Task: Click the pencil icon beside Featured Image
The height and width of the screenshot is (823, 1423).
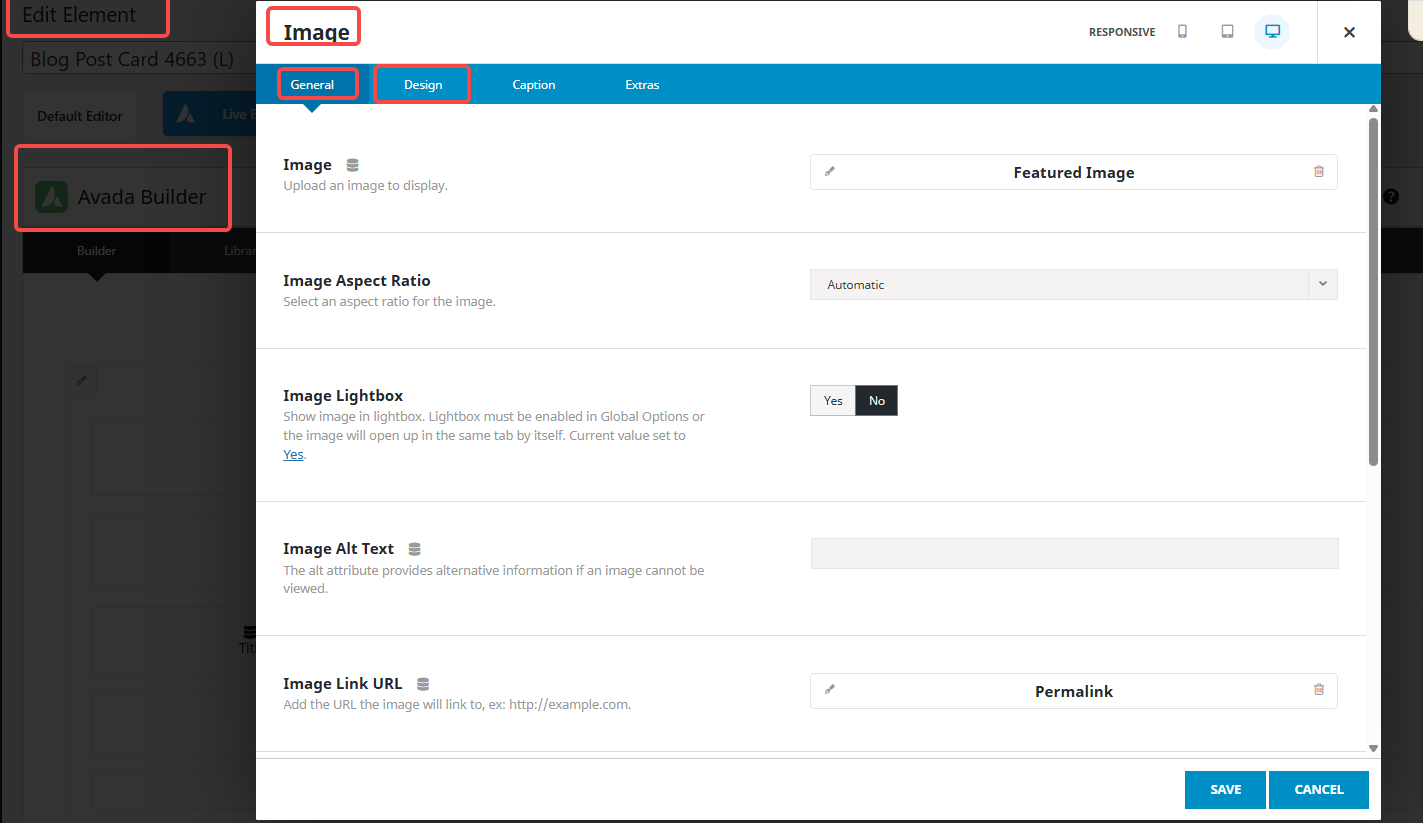Action: click(829, 172)
